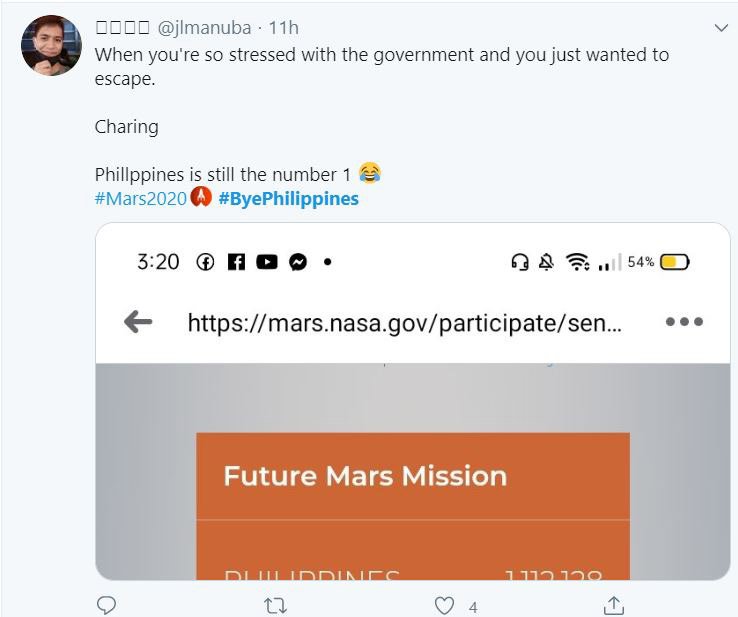Click the headphones icon in status bar
Viewport: 738px width, 617px height.
(519, 262)
